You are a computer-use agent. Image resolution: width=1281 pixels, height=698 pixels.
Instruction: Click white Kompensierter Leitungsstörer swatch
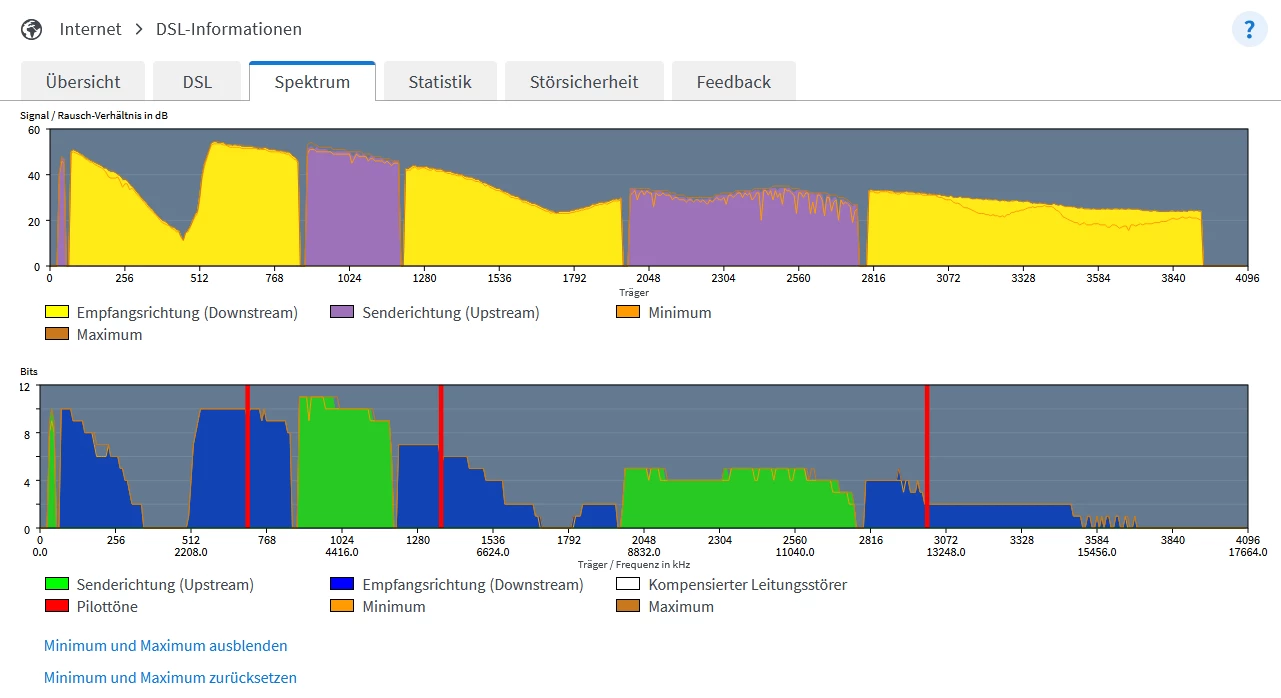point(628,584)
